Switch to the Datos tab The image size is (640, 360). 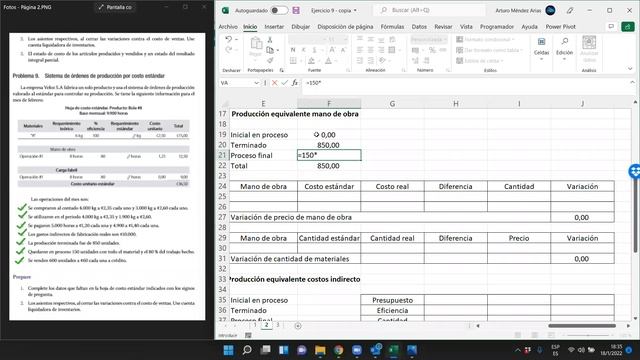[x=419, y=27]
